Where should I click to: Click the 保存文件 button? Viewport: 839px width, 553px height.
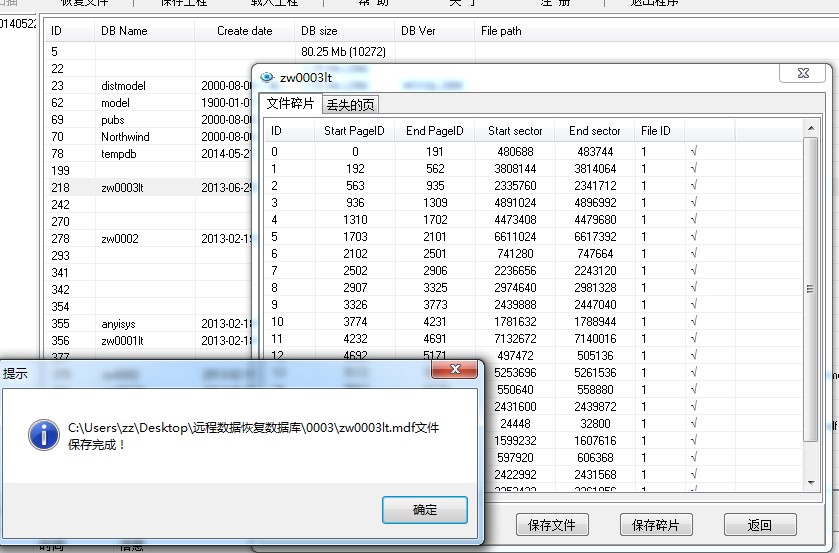click(552, 525)
